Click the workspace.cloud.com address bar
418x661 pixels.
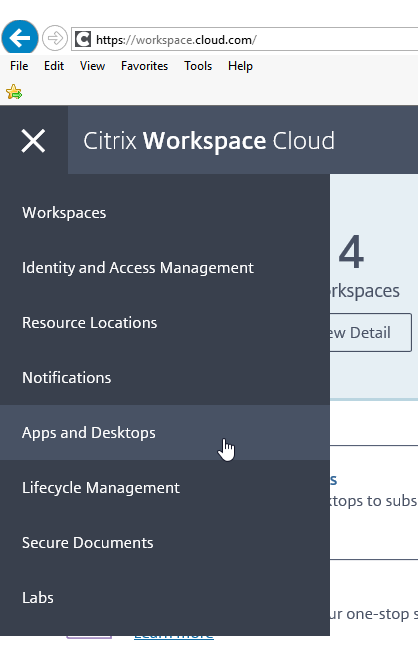pos(245,40)
